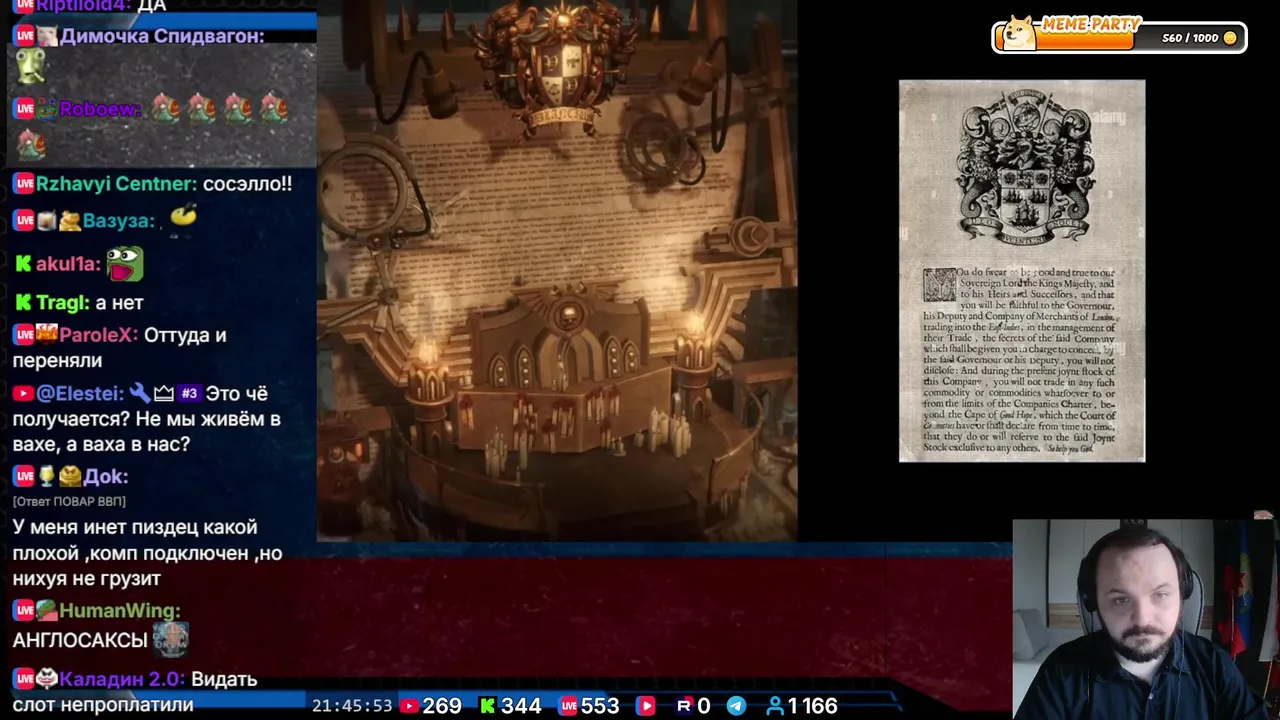Click the LIVE viewer count 553
Screen dimensions: 1280x720
point(600,706)
